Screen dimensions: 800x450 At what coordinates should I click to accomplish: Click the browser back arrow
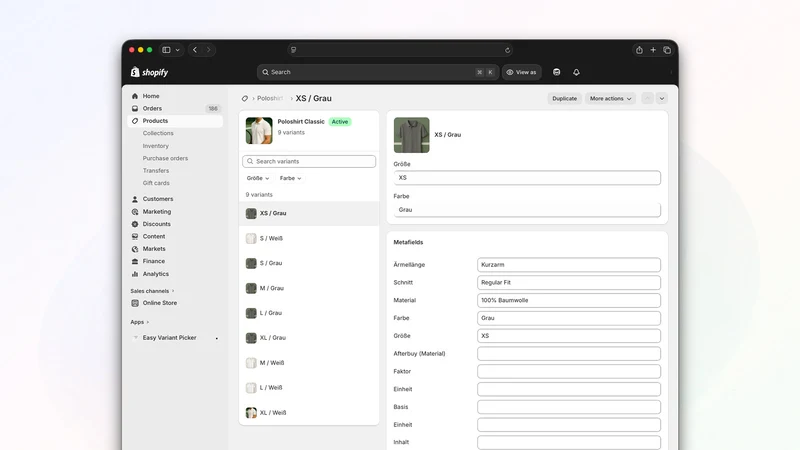point(195,50)
